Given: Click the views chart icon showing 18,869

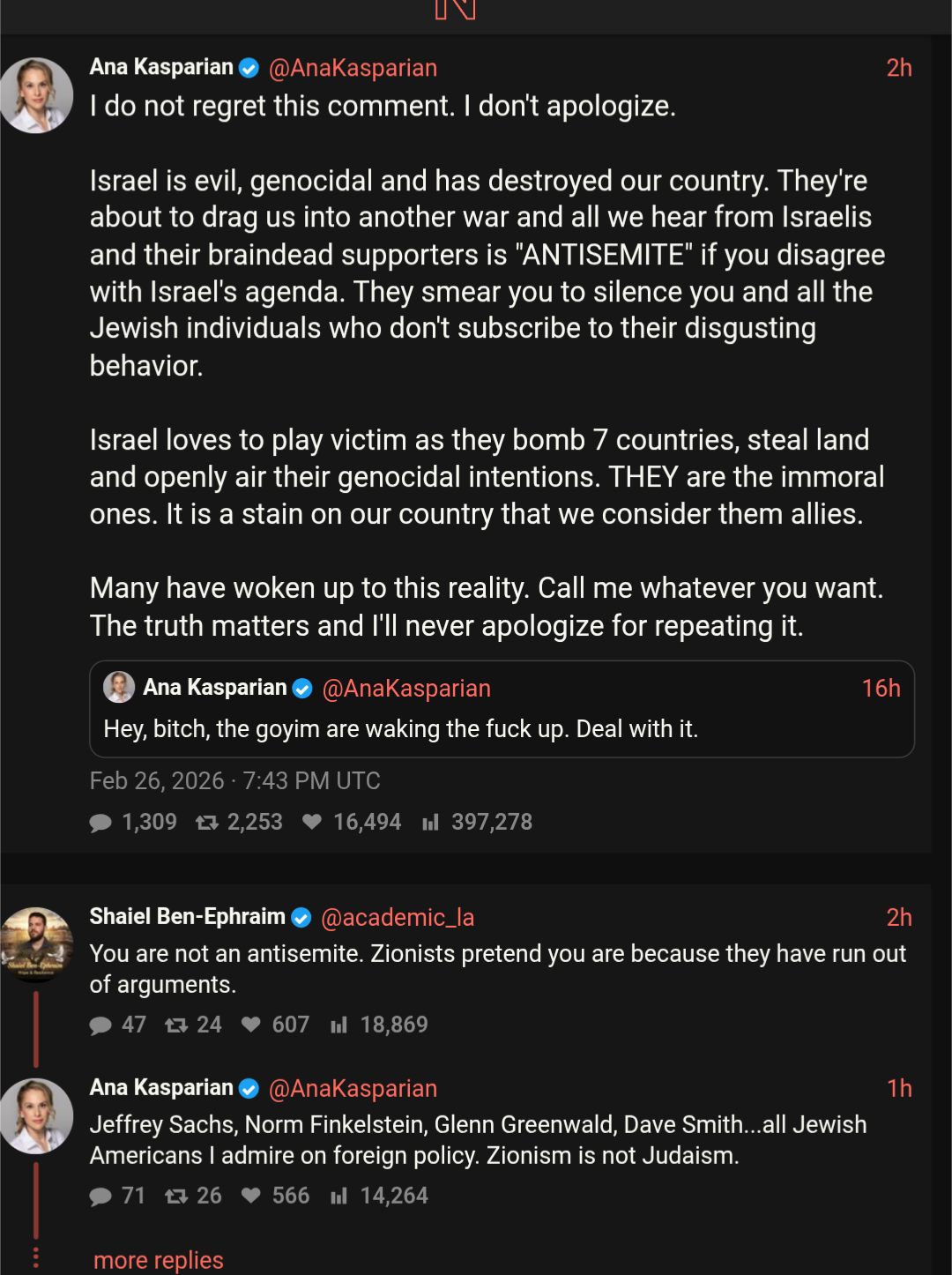Looking at the screenshot, I should coord(339,1025).
